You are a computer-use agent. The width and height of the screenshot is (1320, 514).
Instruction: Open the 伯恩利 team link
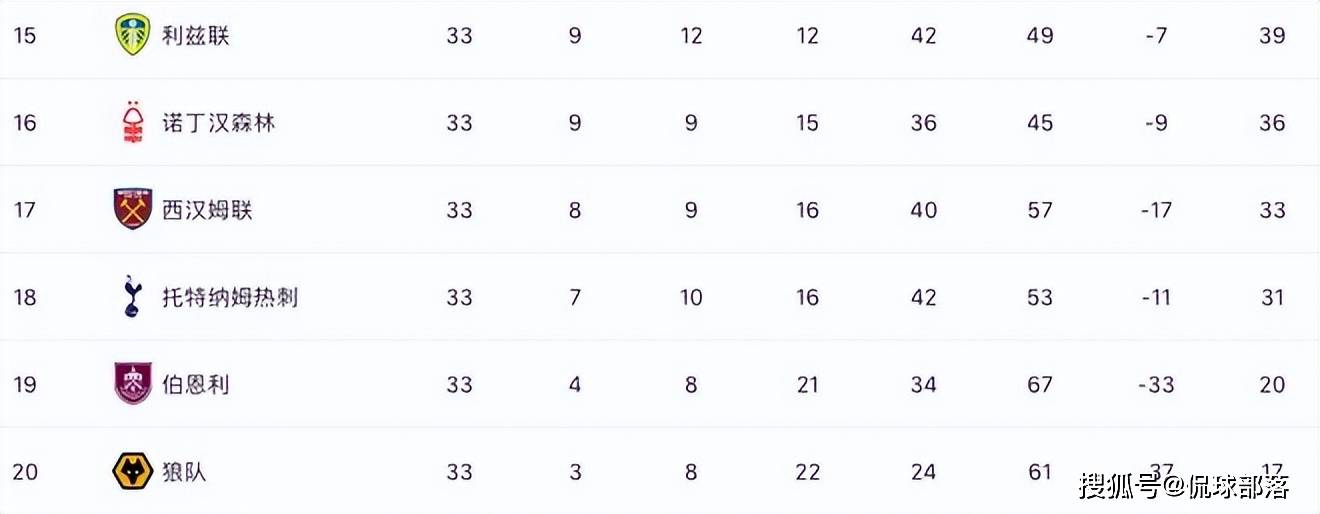pos(196,384)
